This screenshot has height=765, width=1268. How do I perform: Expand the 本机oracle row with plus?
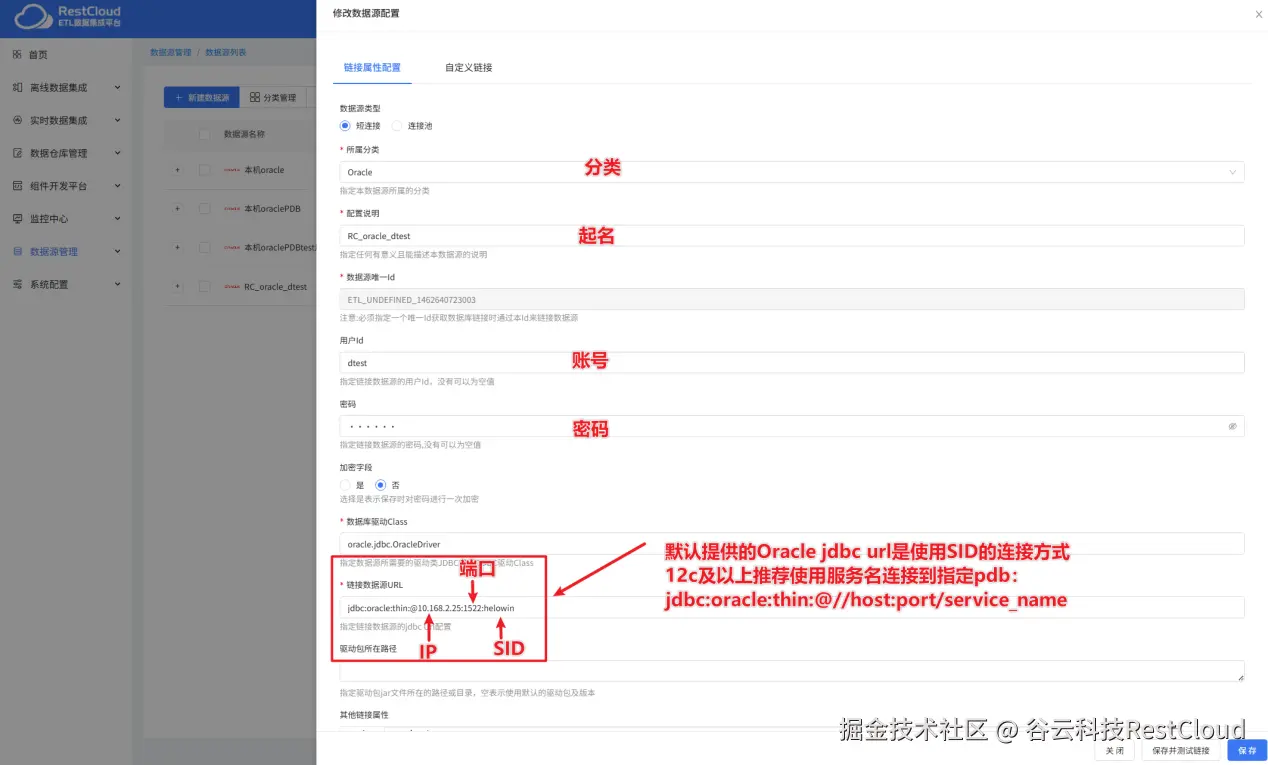point(178,170)
